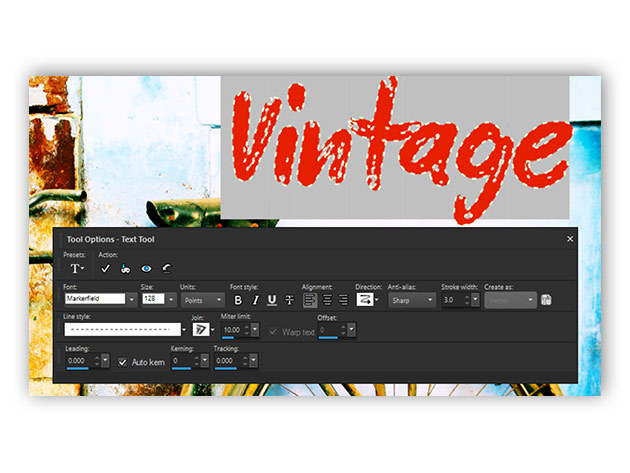Click the icon beside Create as
This screenshot has width=630, height=473.
546,300
